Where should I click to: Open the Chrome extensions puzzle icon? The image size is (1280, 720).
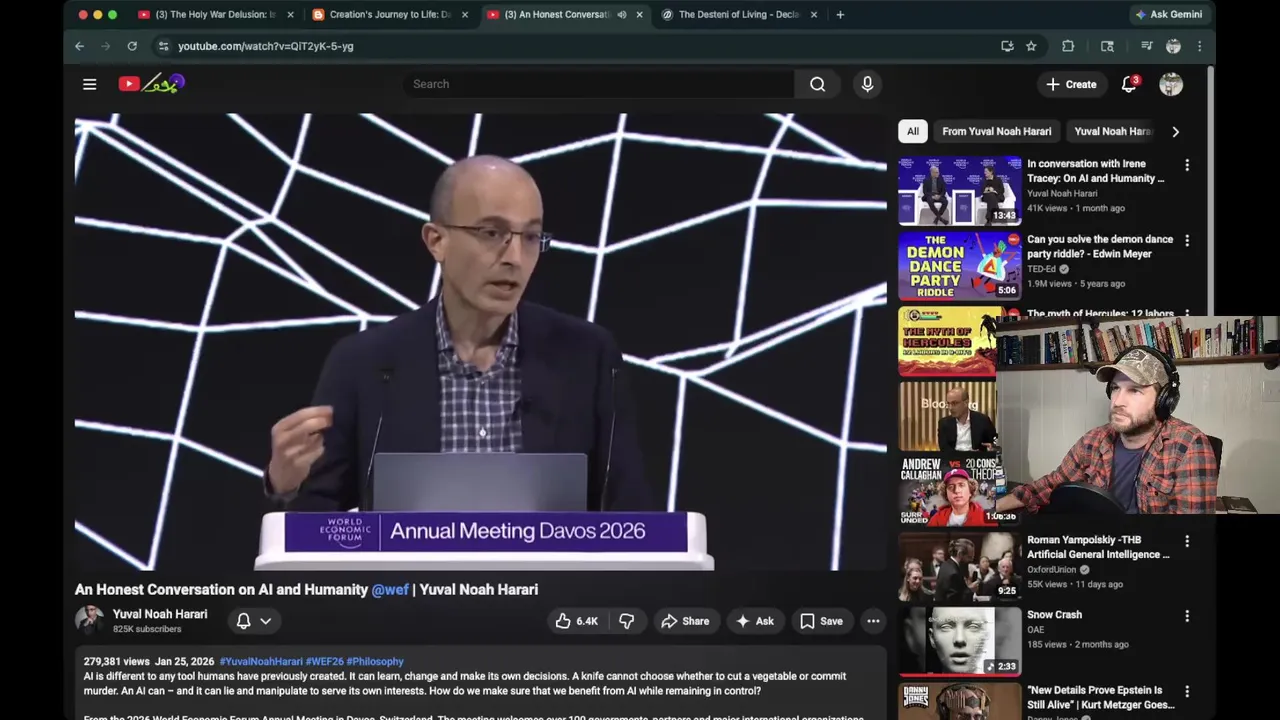1068,46
